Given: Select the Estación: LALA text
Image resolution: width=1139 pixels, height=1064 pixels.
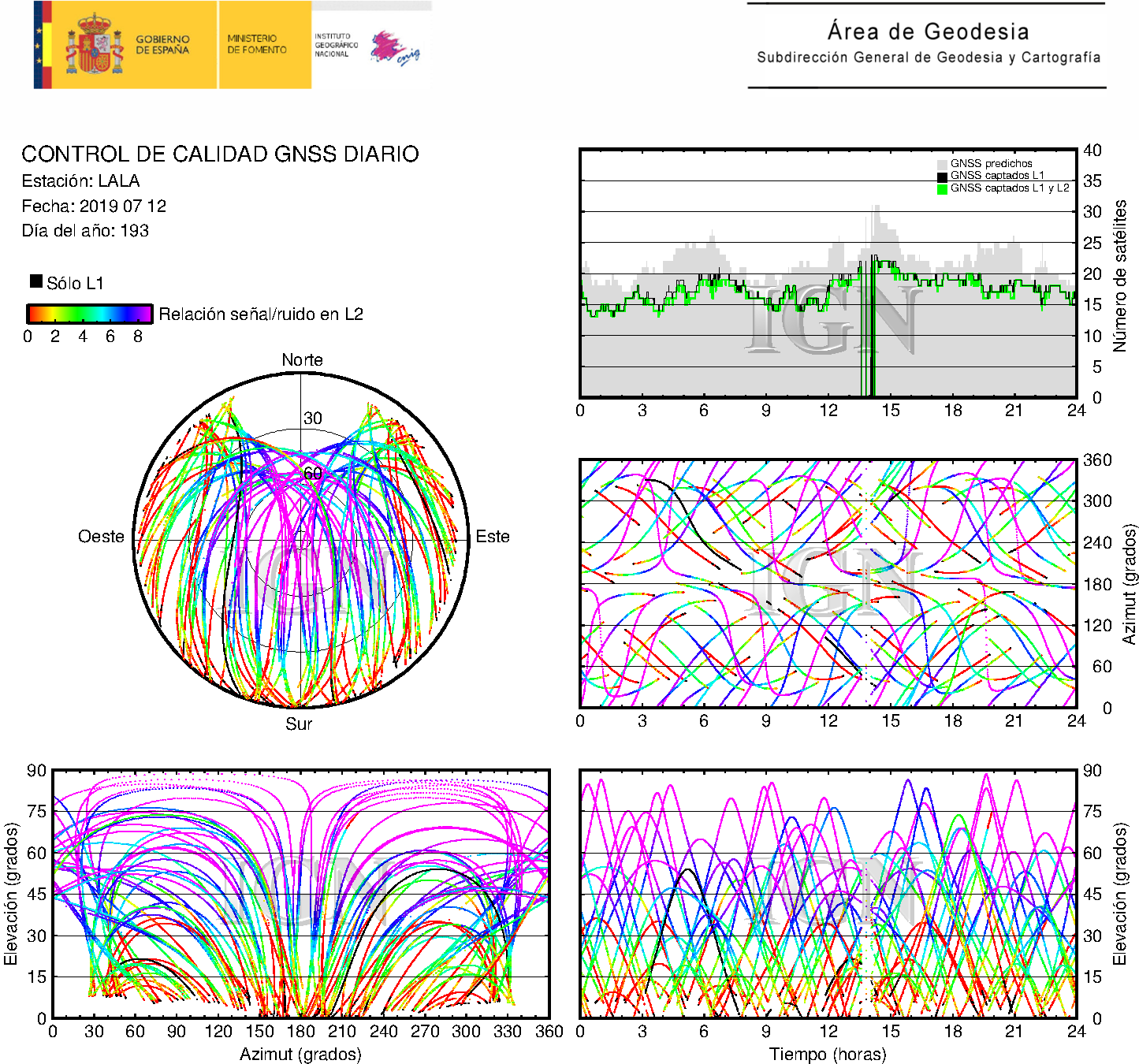Looking at the screenshot, I should pyautogui.click(x=80, y=181).
